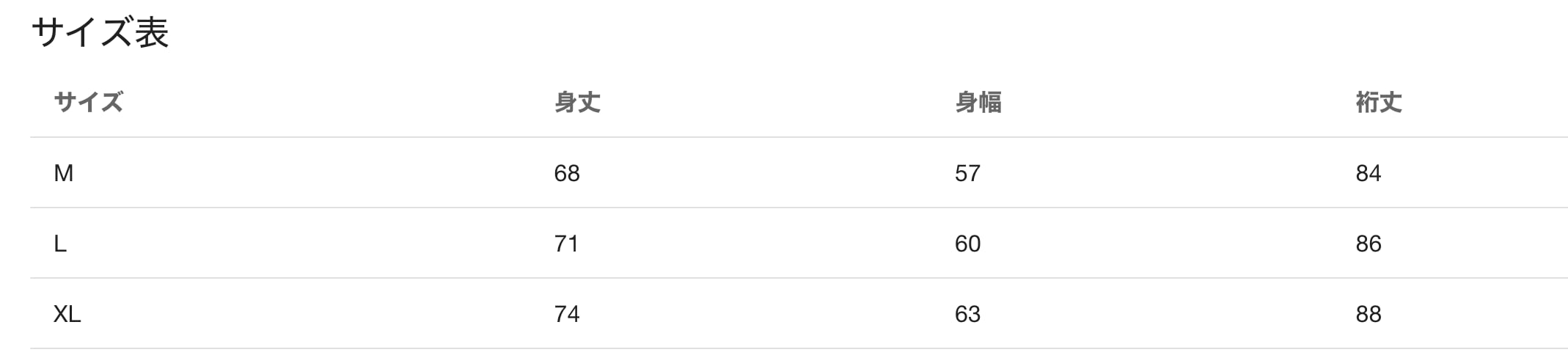The height and width of the screenshot is (355, 1568).
Task: Click body width value 60
Action: click(967, 244)
